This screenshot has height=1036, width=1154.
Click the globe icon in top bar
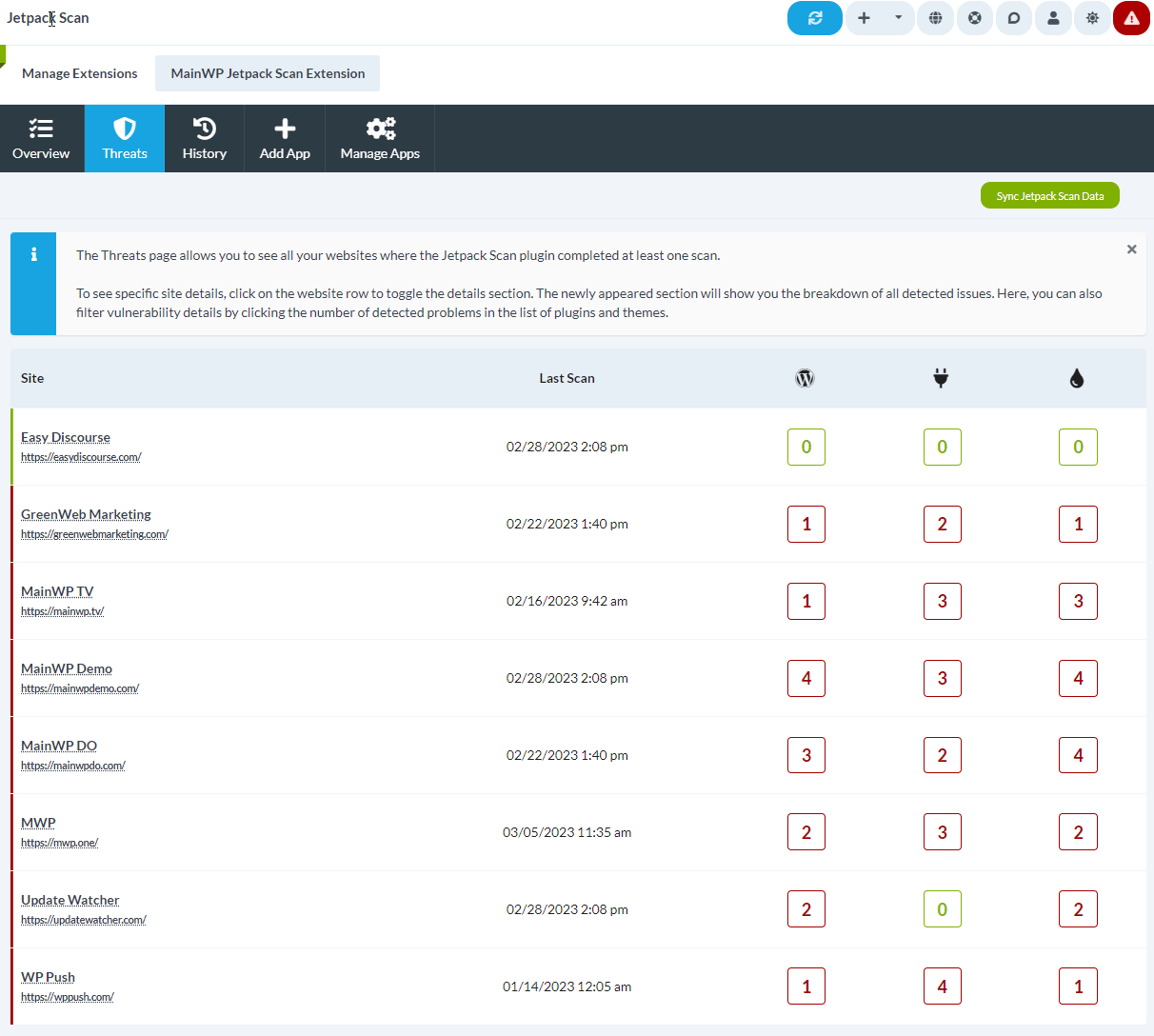[936, 18]
